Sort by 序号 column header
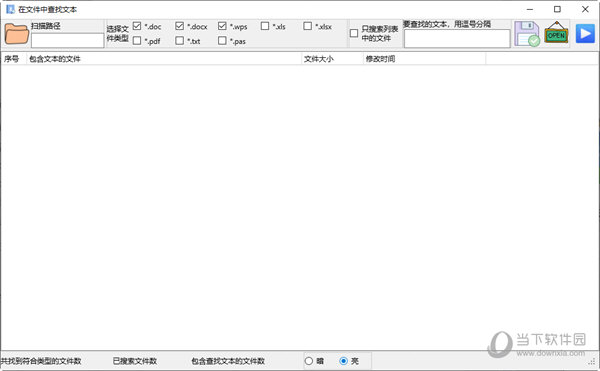This screenshot has width=600, height=371. click(x=14, y=59)
